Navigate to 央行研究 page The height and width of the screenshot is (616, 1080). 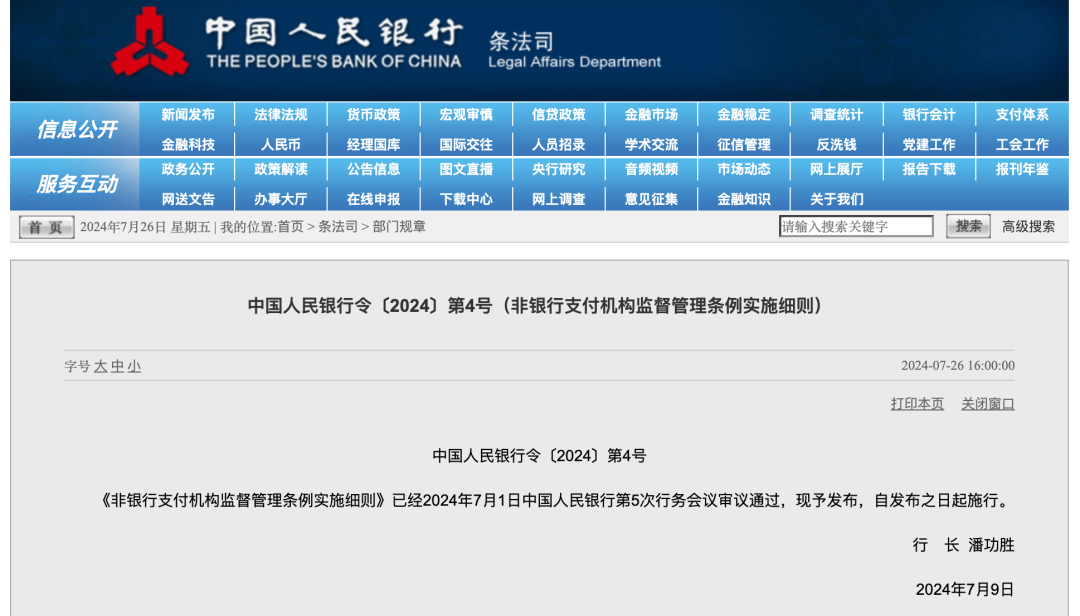pyautogui.click(x=559, y=170)
